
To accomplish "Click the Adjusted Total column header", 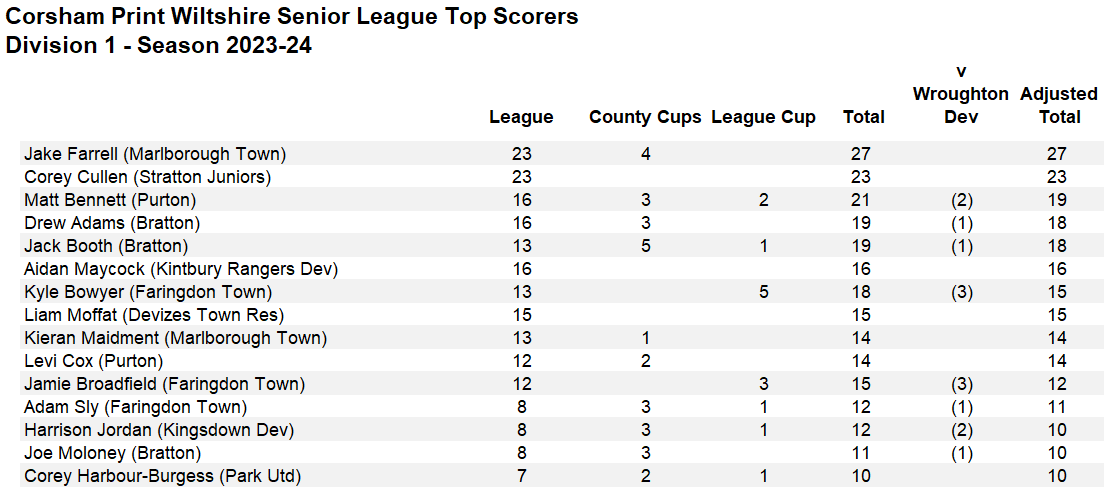I will 1059,105.
